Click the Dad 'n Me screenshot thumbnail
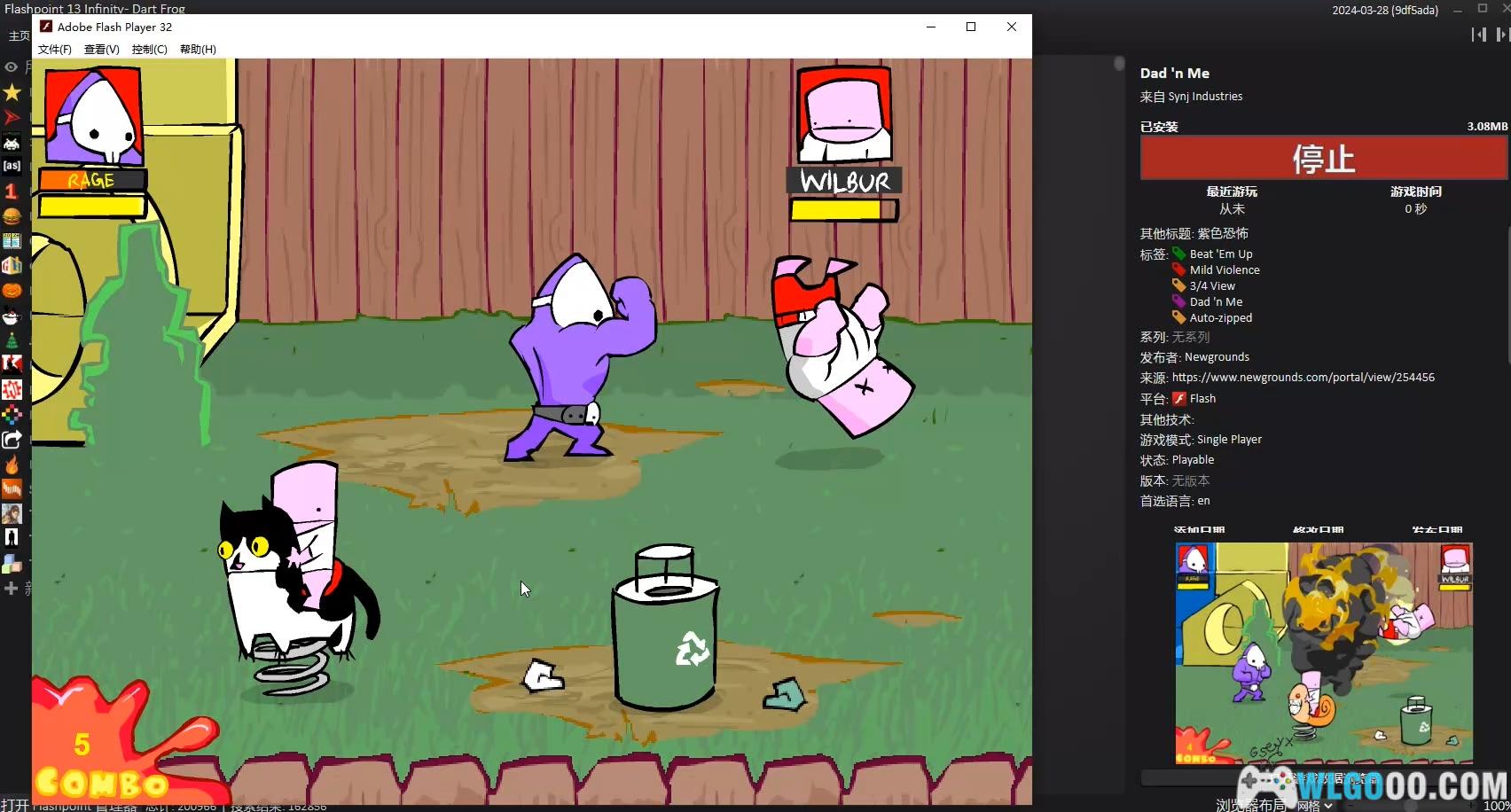The width and height of the screenshot is (1511, 812). (x=1324, y=652)
